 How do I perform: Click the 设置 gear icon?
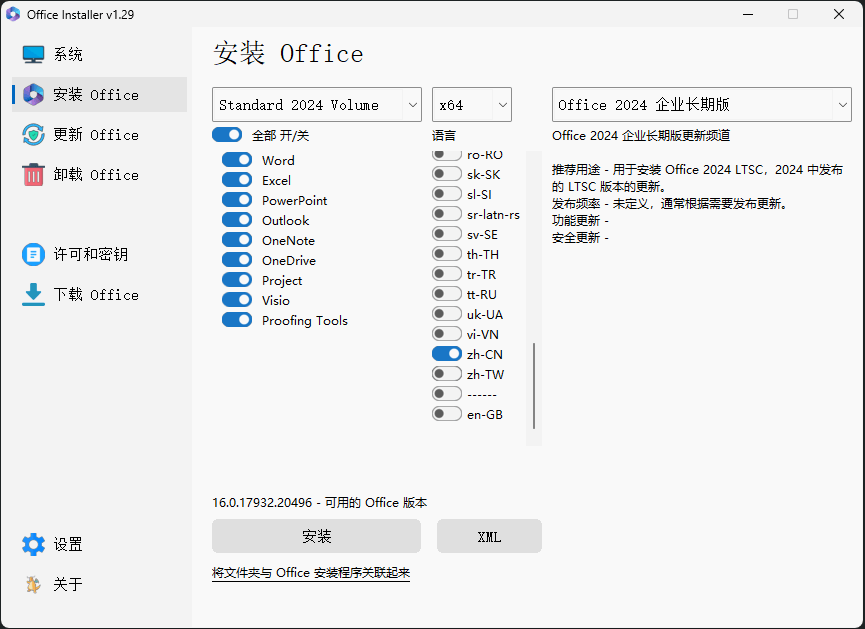point(34,545)
